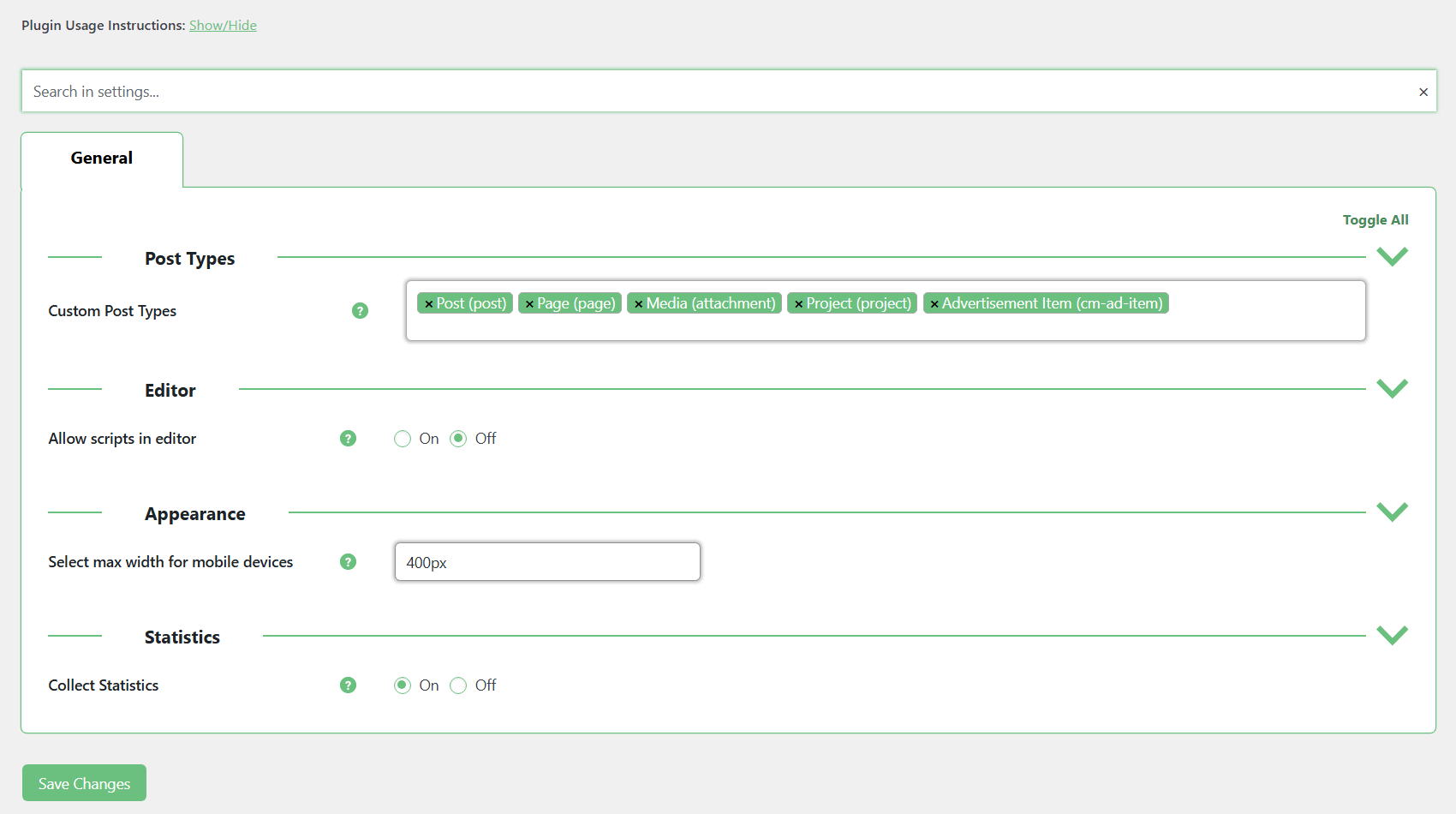Collapse the Statistics section chevron
1456x814 pixels.
pyautogui.click(x=1392, y=635)
